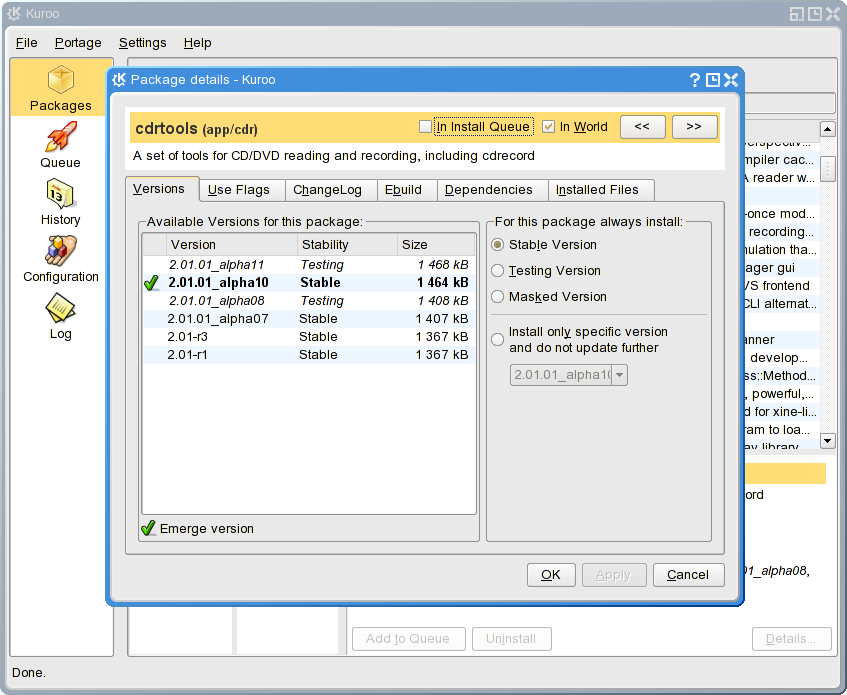
Task: Go to next package with >> button
Action: (694, 127)
